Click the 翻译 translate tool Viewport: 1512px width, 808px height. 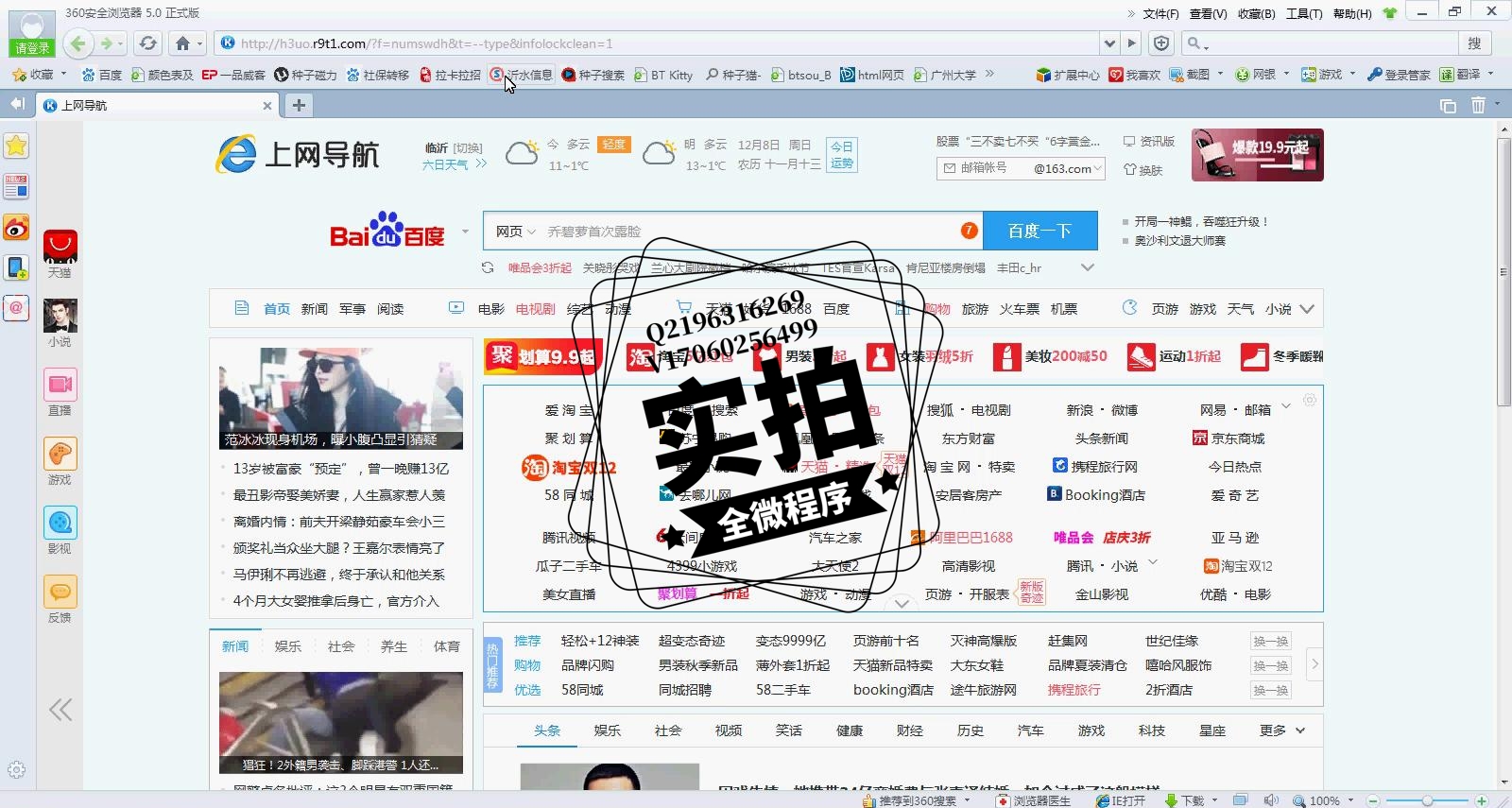point(1461,75)
